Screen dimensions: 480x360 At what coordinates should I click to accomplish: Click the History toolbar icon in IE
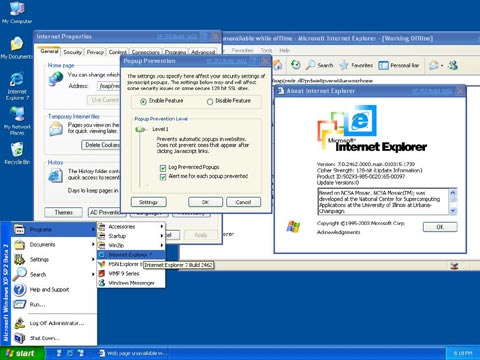click(x=295, y=65)
